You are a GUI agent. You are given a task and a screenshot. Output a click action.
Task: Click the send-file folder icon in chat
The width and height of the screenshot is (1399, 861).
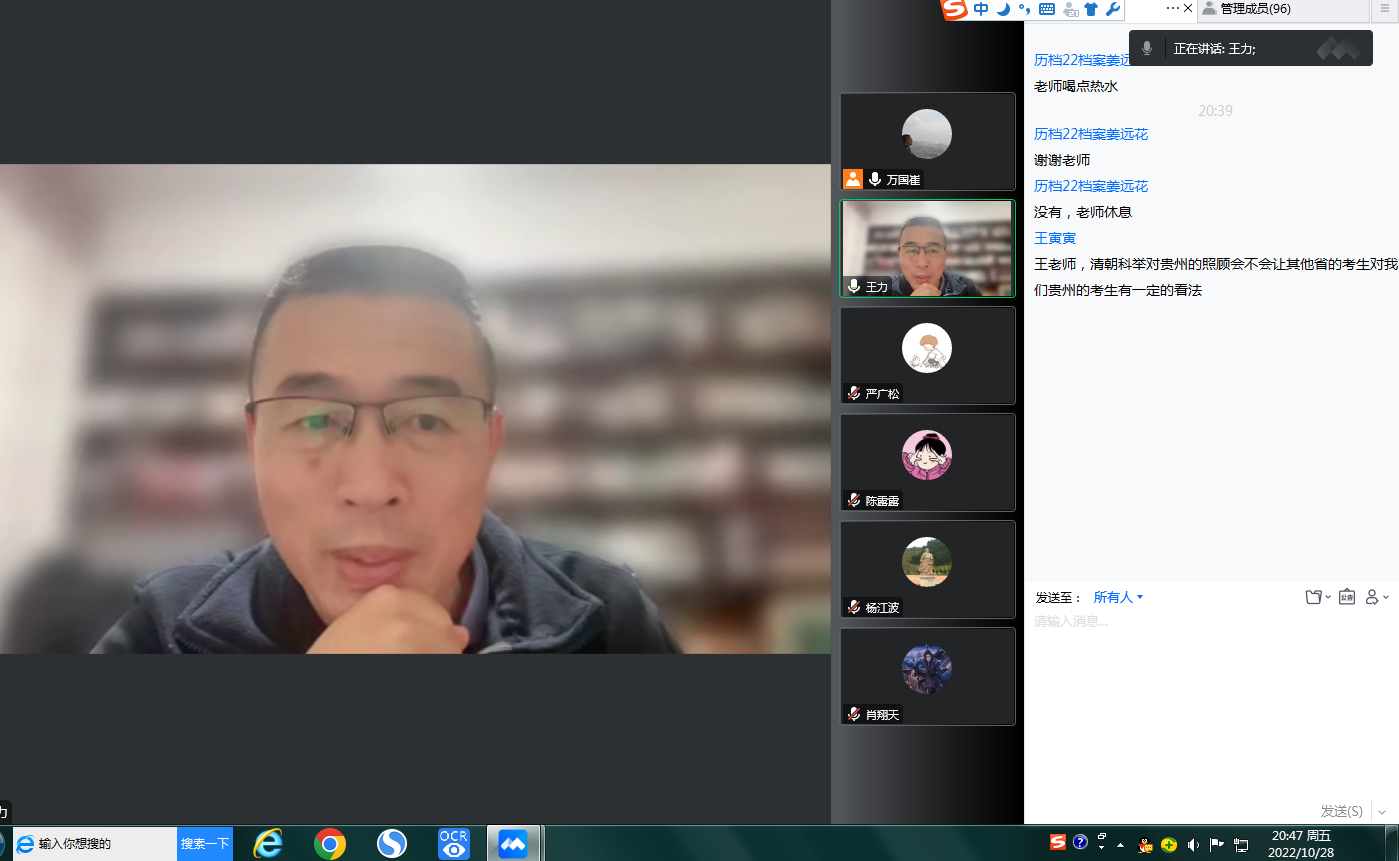tap(1314, 597)
